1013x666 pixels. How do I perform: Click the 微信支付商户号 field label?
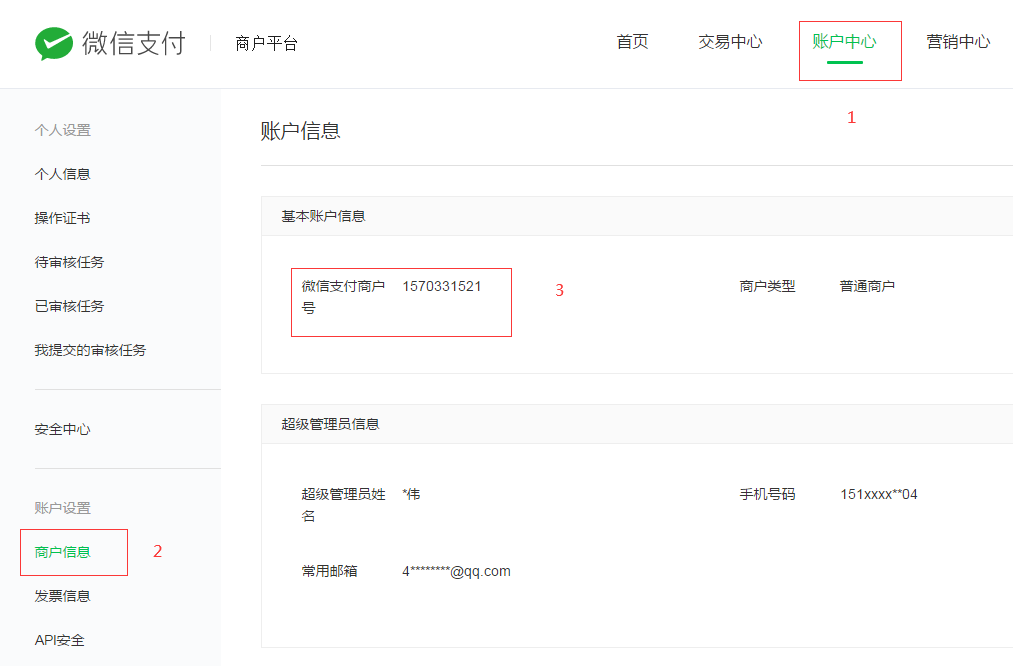point(343,297)
